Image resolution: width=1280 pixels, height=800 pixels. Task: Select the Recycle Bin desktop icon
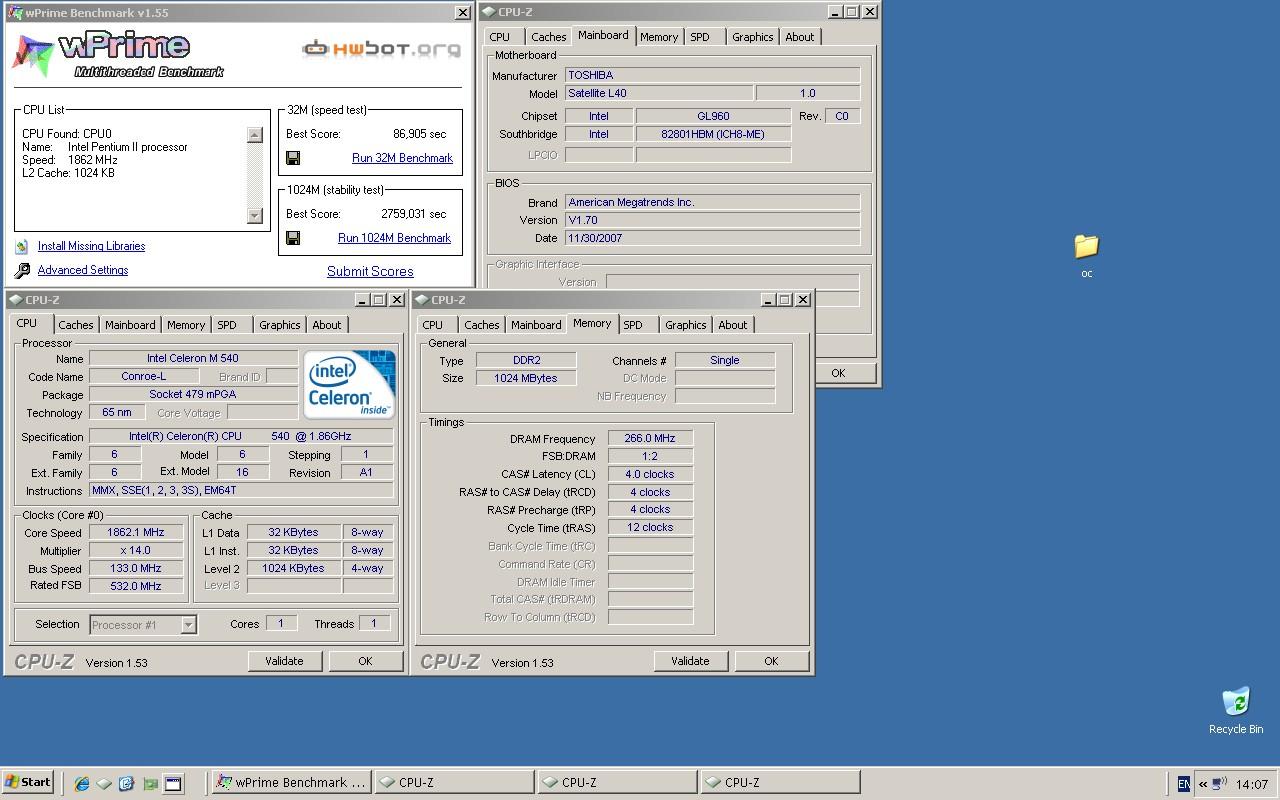pyautogui.click(x=1236, y=701)
